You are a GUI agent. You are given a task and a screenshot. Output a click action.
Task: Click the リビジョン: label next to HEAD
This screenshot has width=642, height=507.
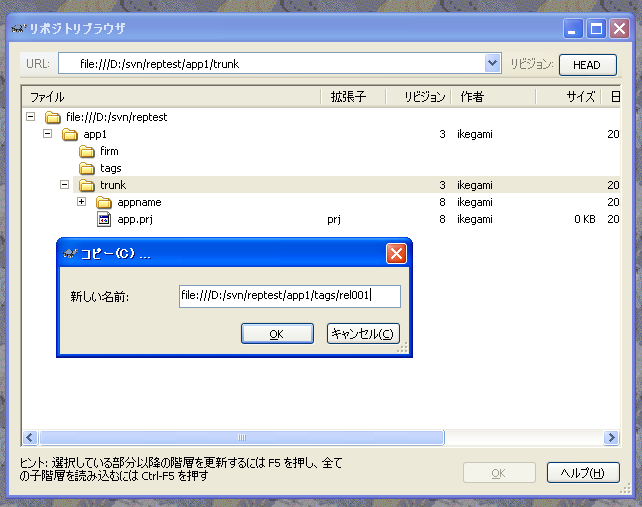click(531, 64)
